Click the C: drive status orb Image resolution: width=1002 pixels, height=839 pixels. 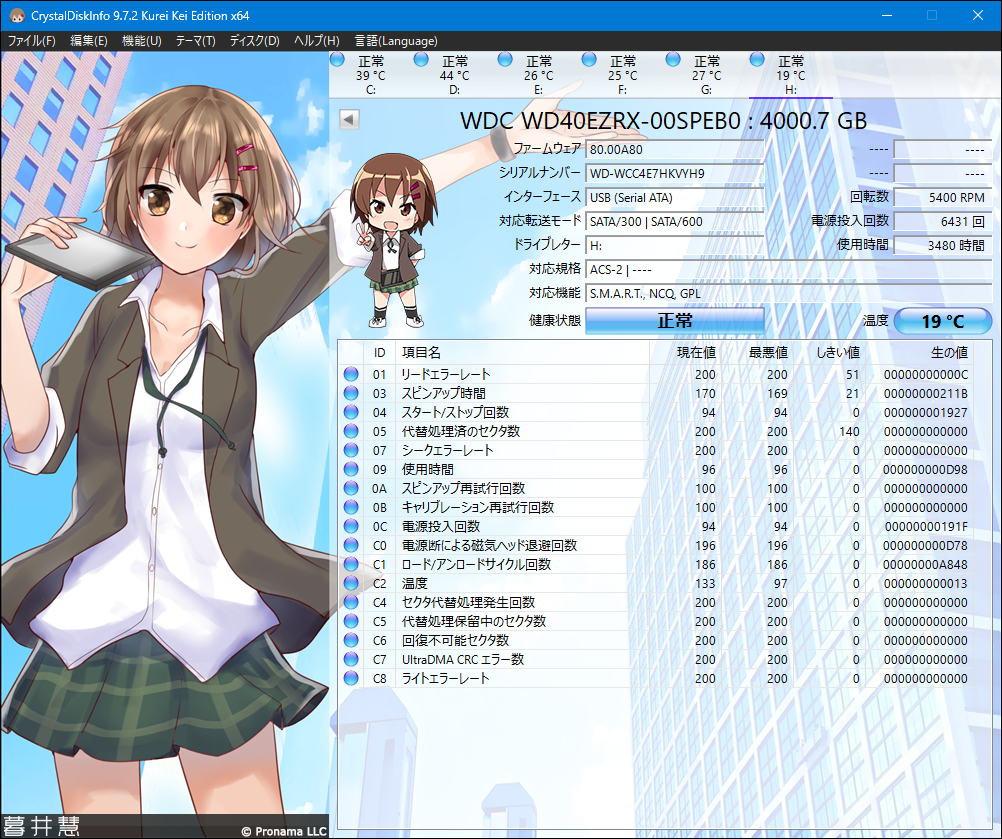(337, 60)
